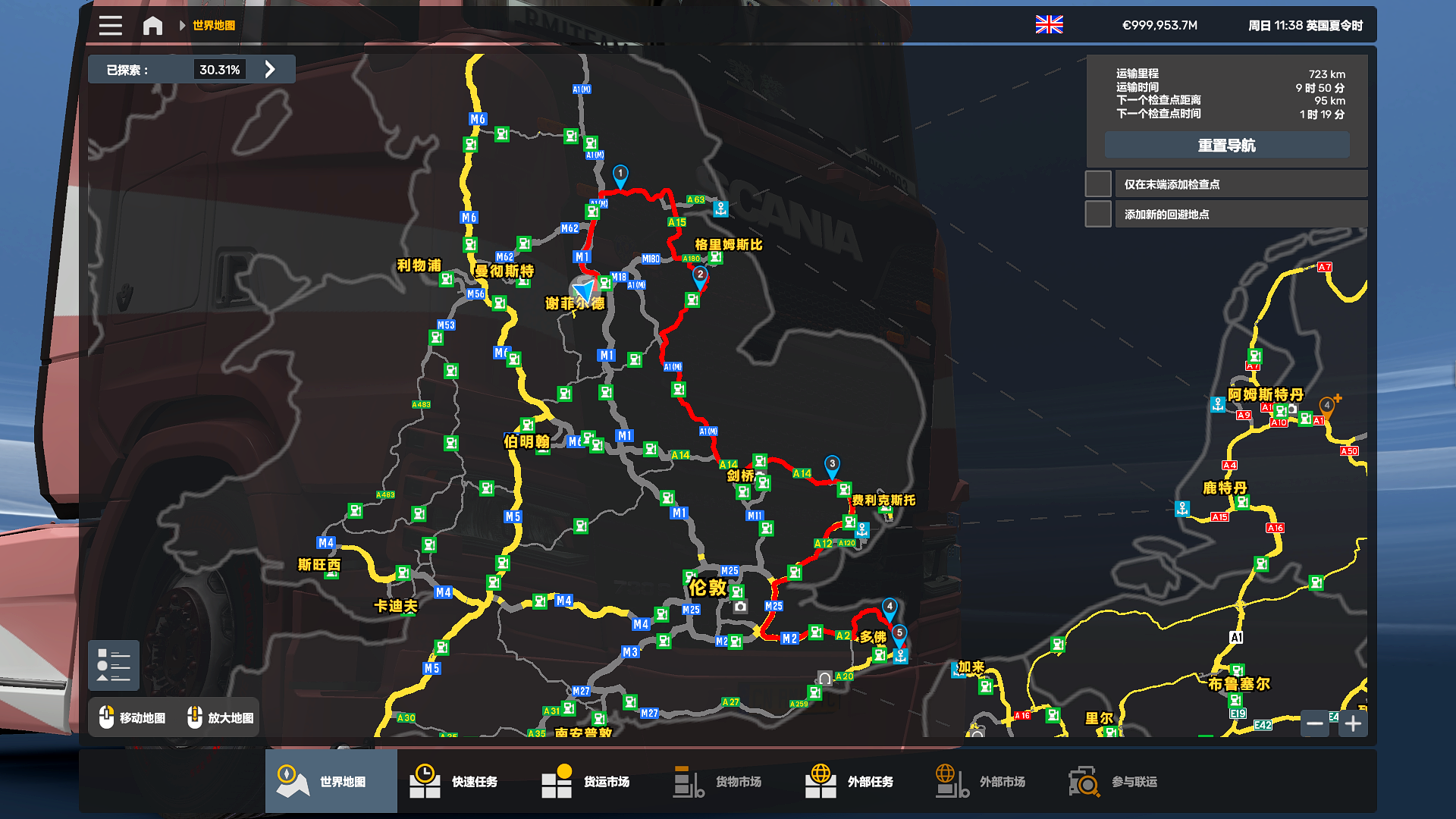This screenshot has width=1456, height=819.
Task: Click the move map mouse hint
Action: click(x=133, y=717)
